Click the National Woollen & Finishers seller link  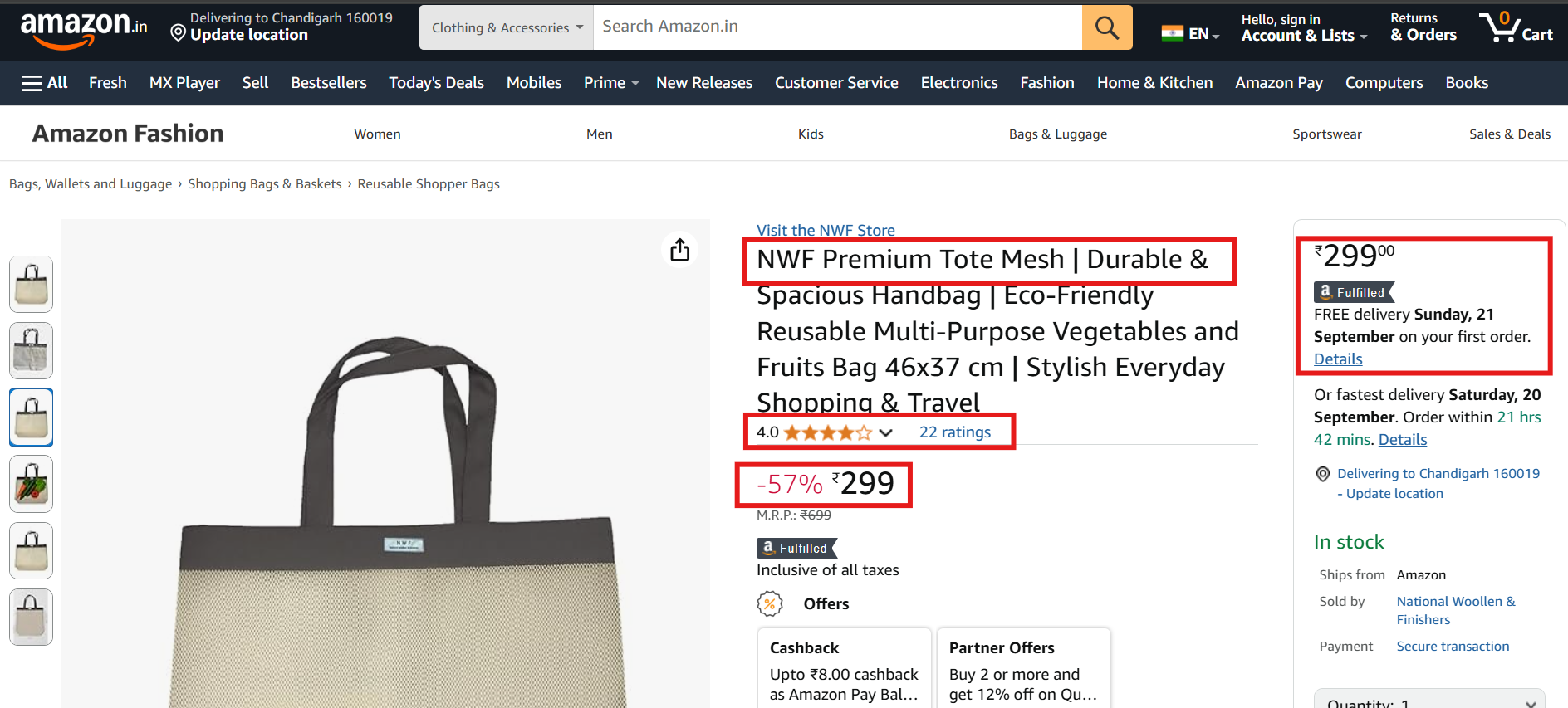pos(1455,610)
